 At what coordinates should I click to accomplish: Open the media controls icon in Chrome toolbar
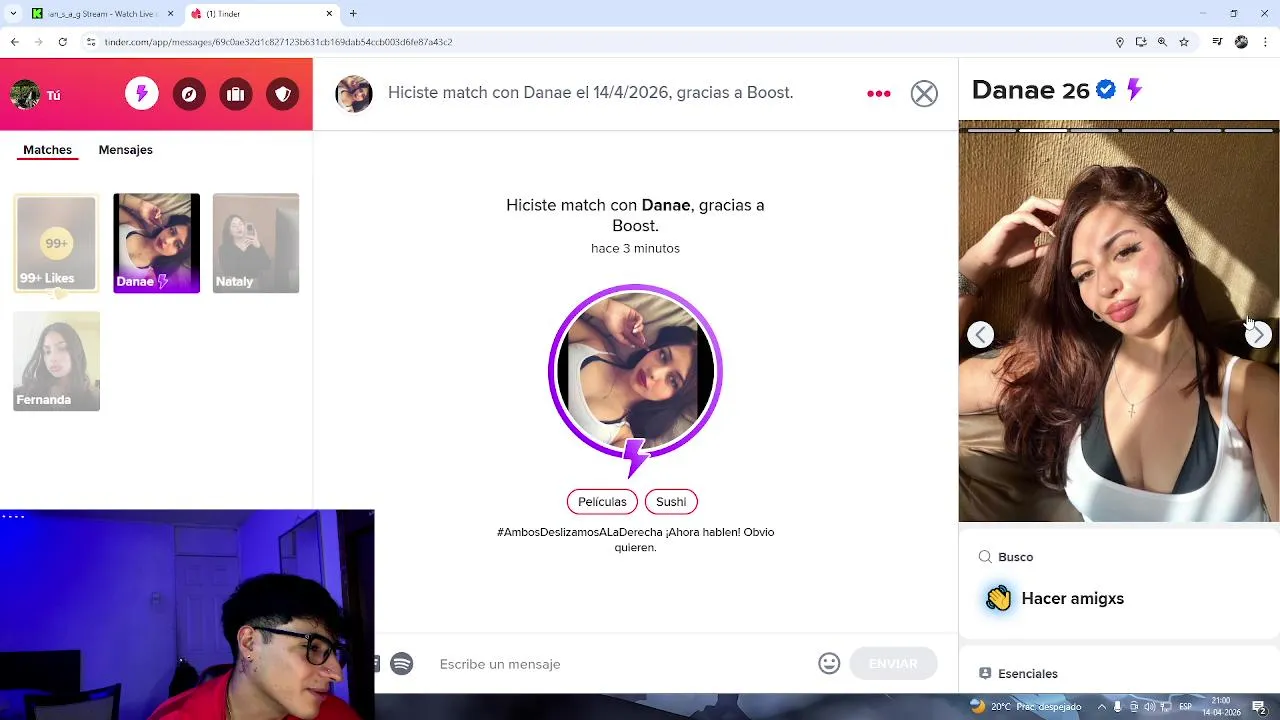(x=1217, y=42)
